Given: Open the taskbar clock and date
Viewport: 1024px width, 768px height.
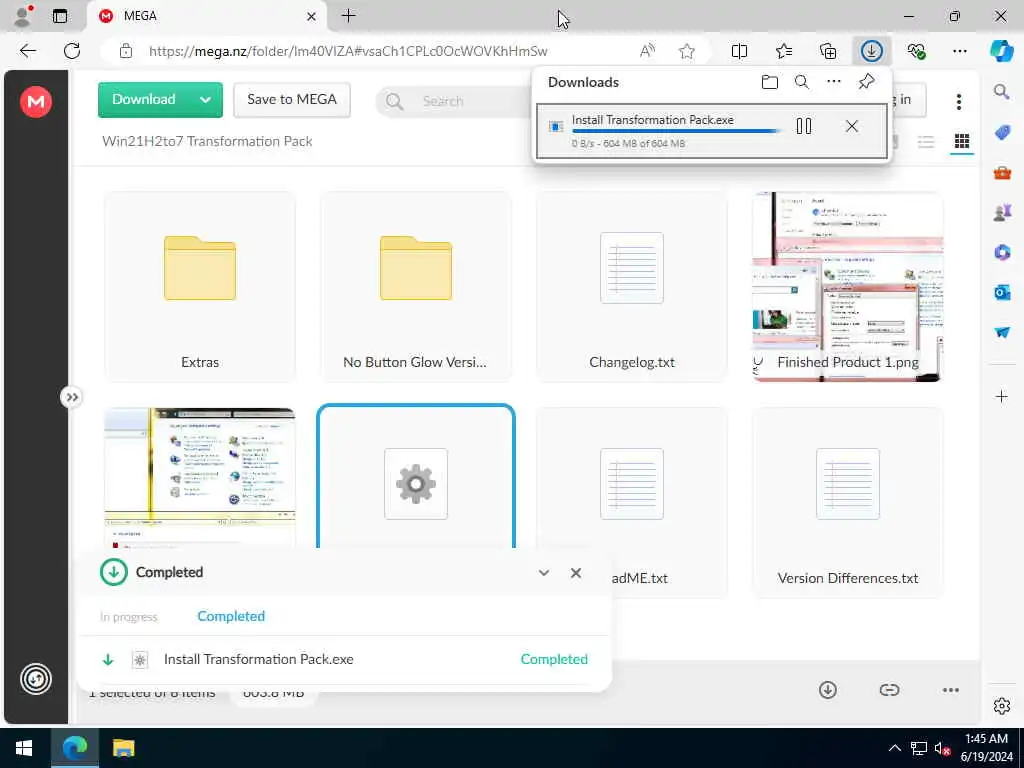Looking at the screenshot, I should pyautogui.click(x=986, y=748).
